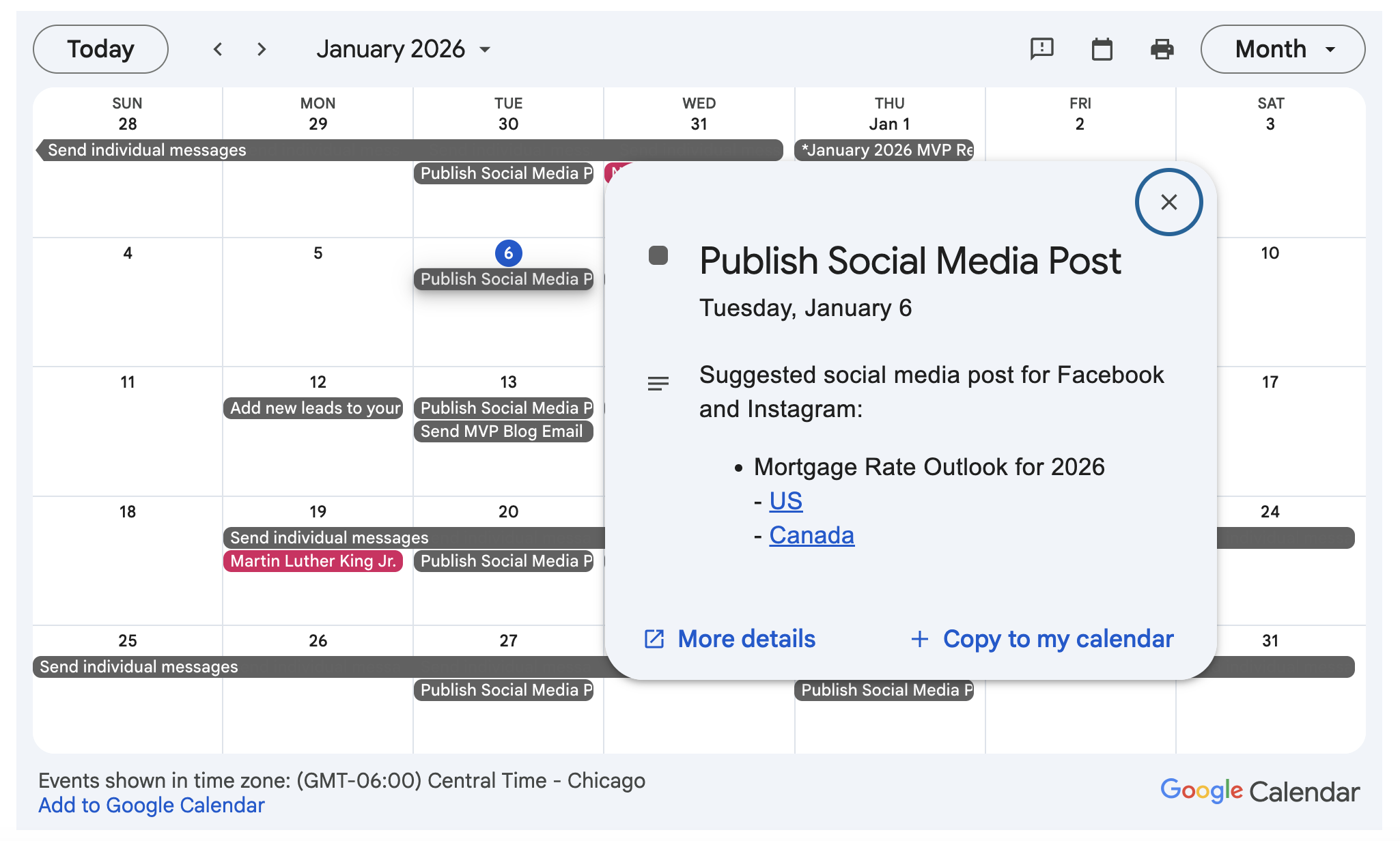Click the Today button

click(x=100, y=49)
